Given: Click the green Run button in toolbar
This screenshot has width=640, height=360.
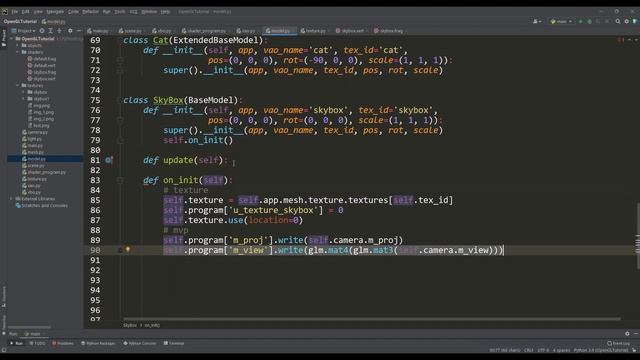Looking at the screenshot, I should coord(581,21).
